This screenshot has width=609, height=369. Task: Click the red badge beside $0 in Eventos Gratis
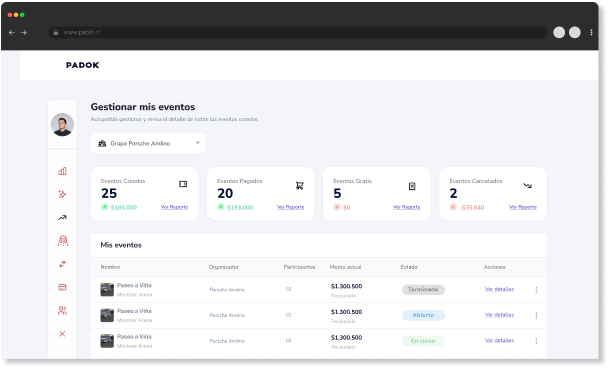pyautogui.click(x=337, y=207)
